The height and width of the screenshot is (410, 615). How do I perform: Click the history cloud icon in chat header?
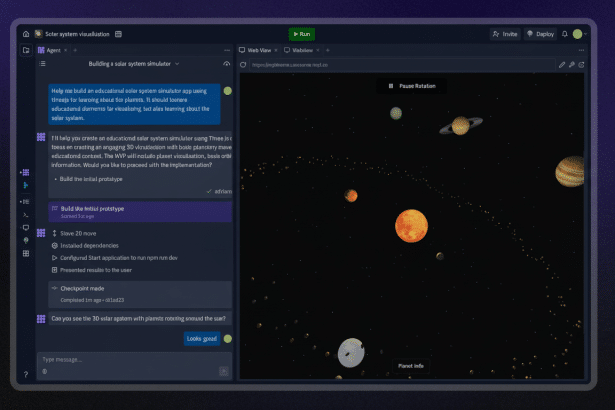(226, 64)
